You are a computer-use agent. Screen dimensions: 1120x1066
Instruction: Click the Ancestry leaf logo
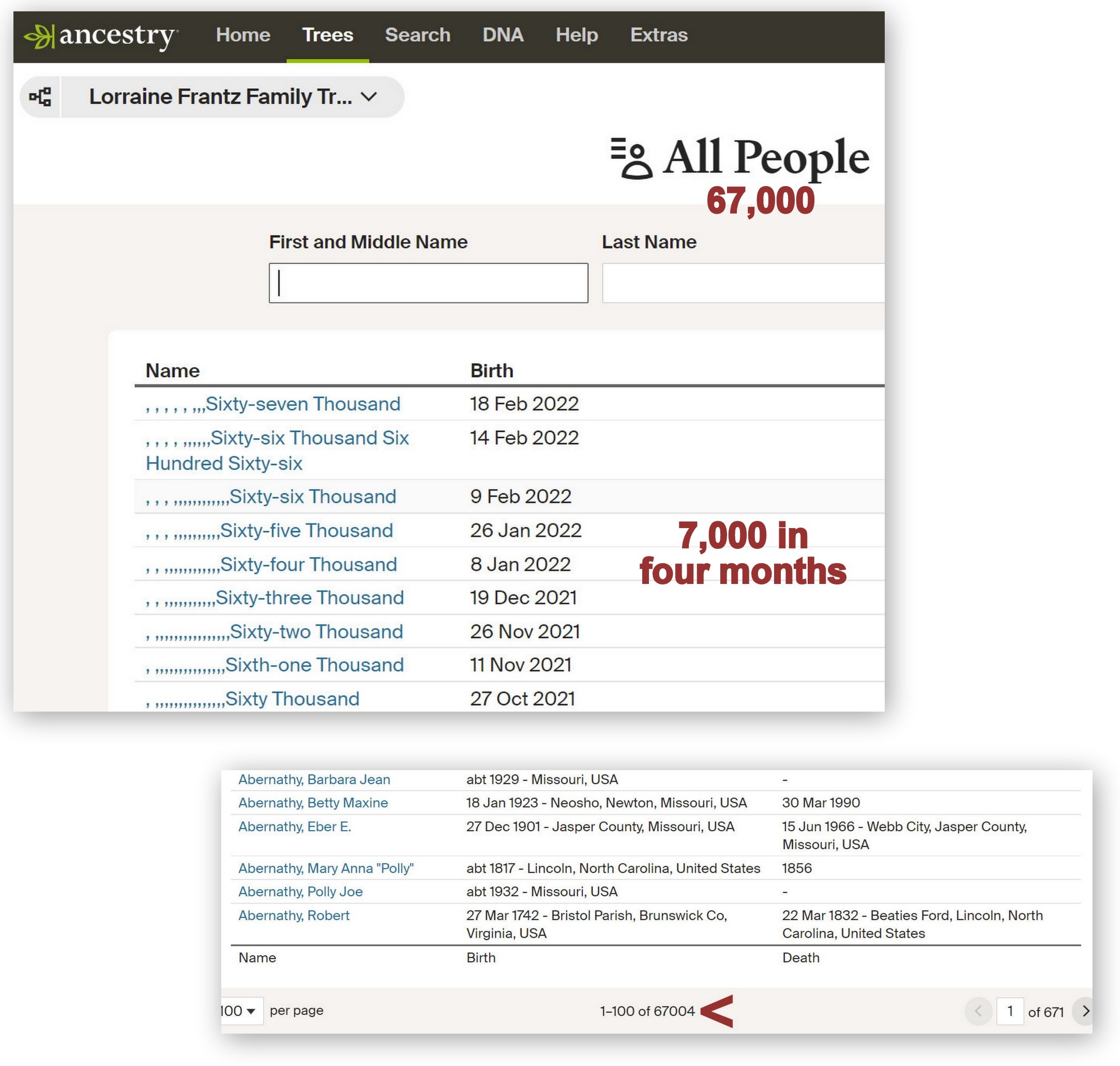click(40, 36)
